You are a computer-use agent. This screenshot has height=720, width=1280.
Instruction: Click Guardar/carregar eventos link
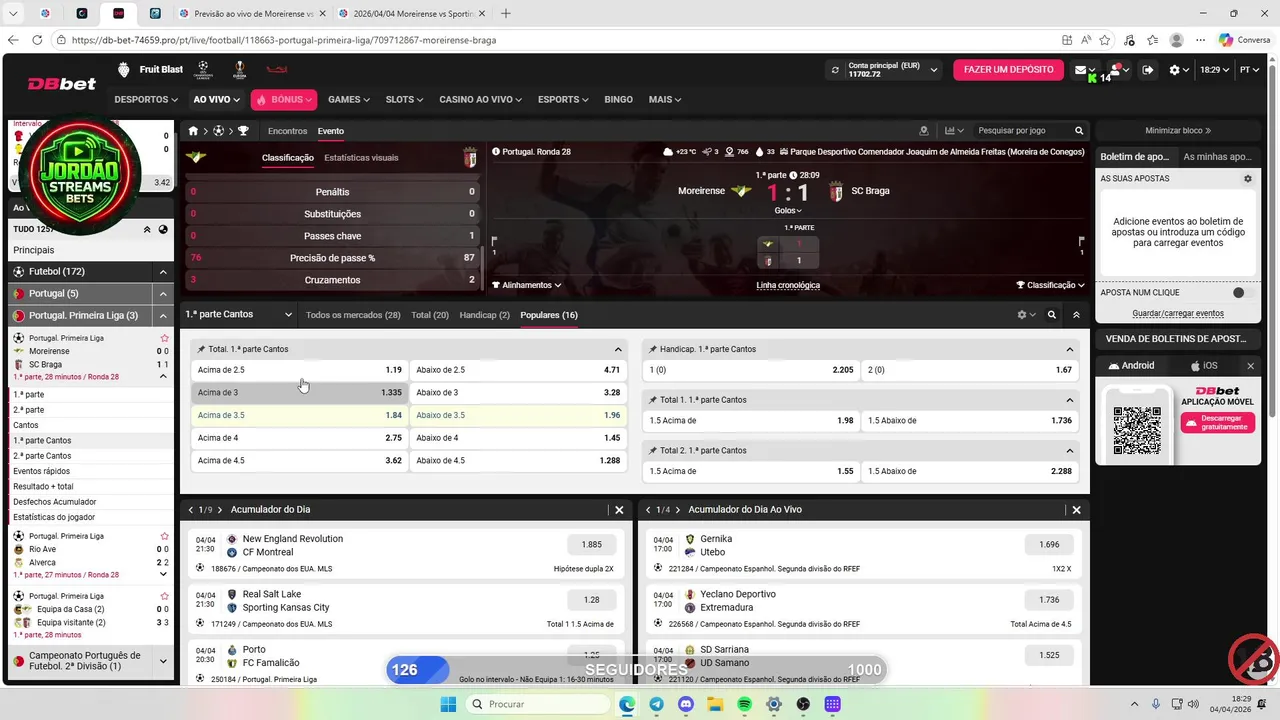1178,313
